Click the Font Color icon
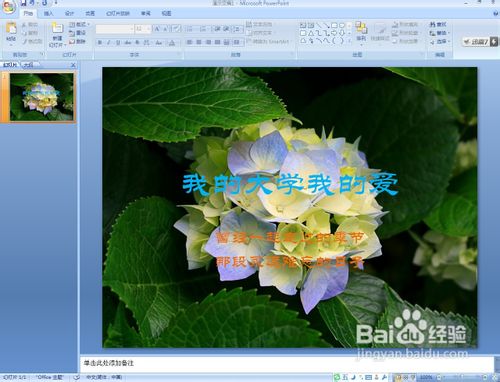The width and height of the screenshot is (500, 382). pos(172,43)
